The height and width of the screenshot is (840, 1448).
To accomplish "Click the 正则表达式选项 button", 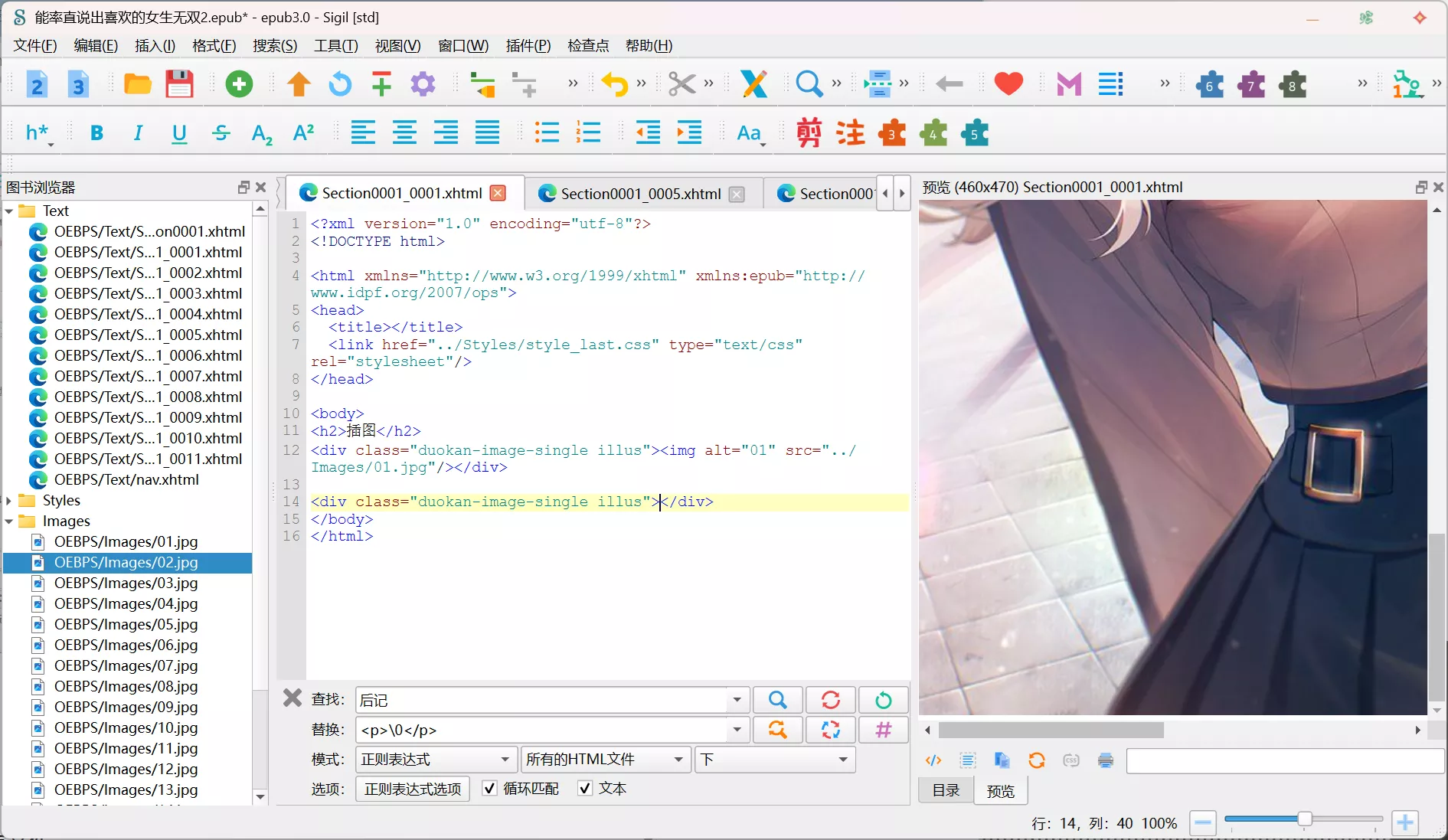I will (x=413, y=789).
